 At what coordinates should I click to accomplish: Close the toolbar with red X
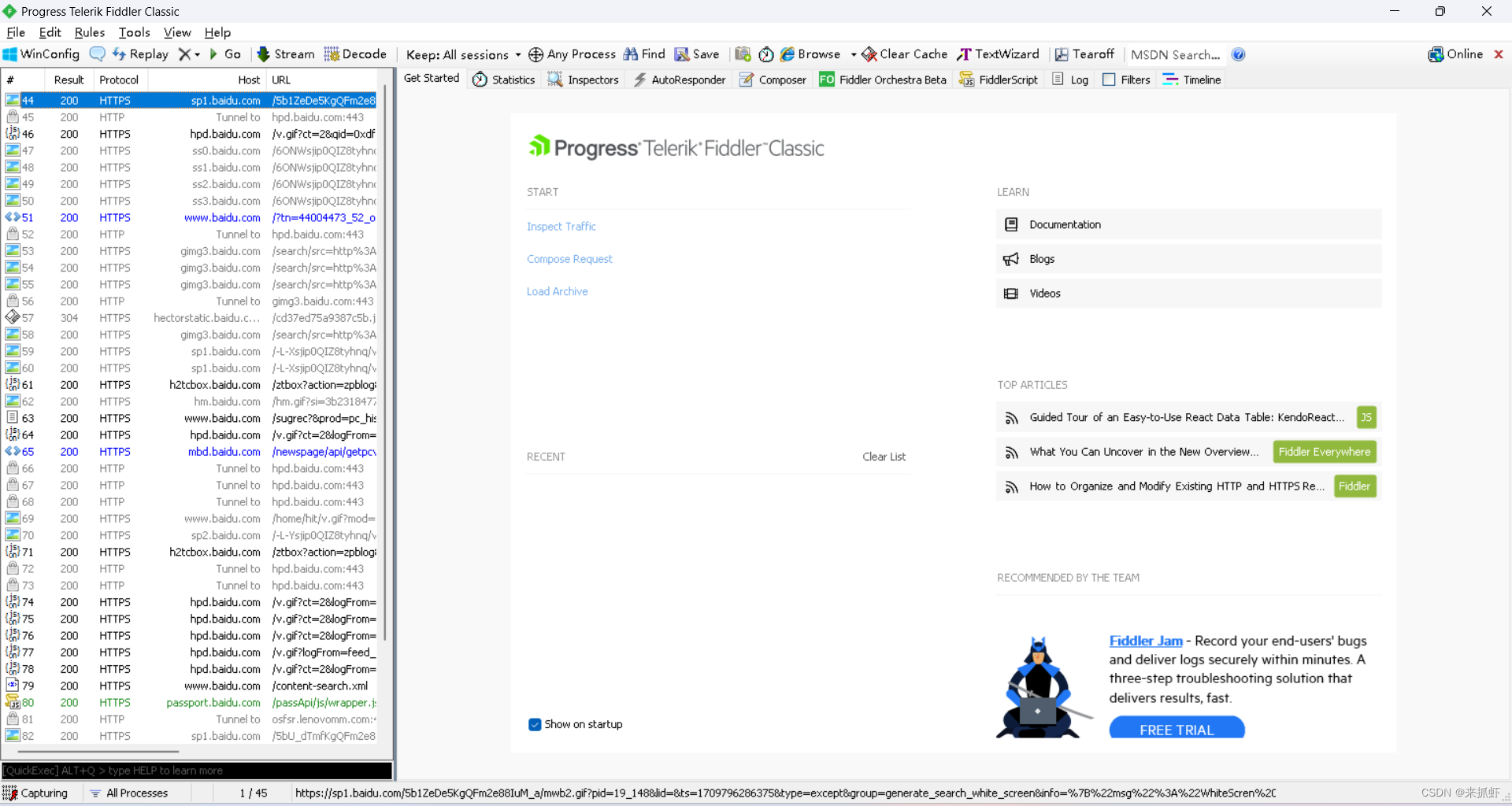click(x=1499, y=54)
